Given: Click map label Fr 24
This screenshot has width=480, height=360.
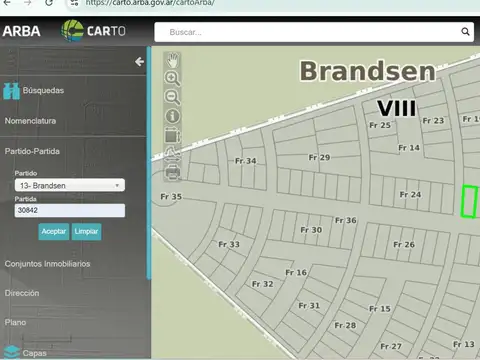Looking at the screenshot, I should pos(410,195).
